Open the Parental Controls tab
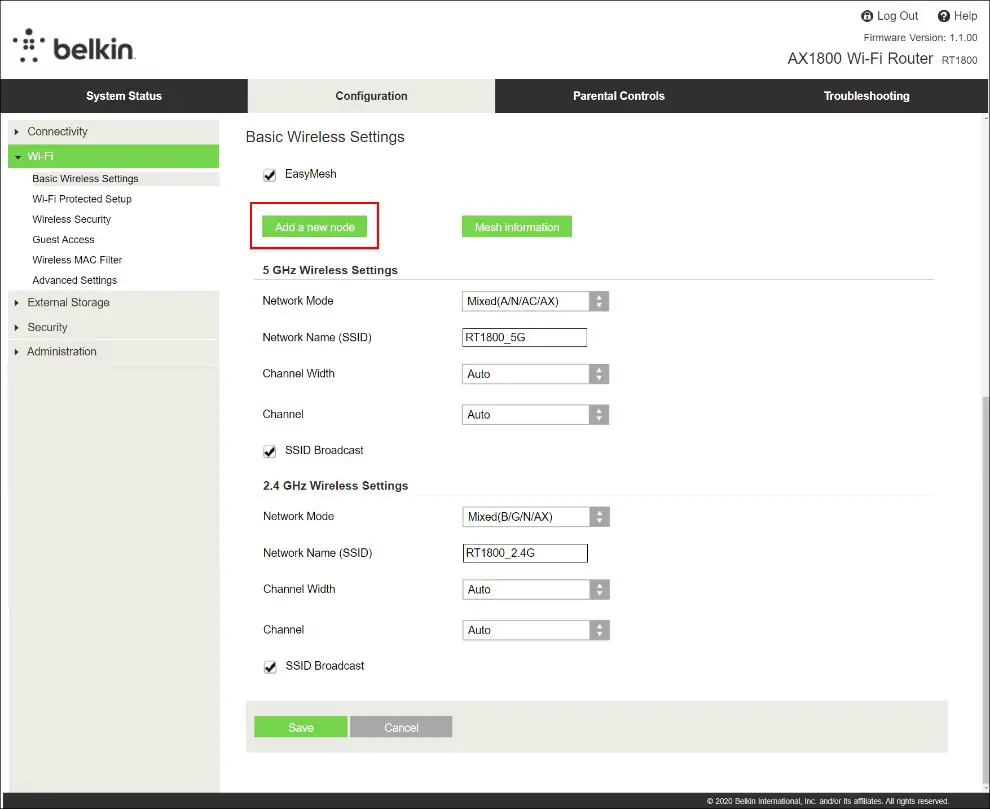 [619, 96]
